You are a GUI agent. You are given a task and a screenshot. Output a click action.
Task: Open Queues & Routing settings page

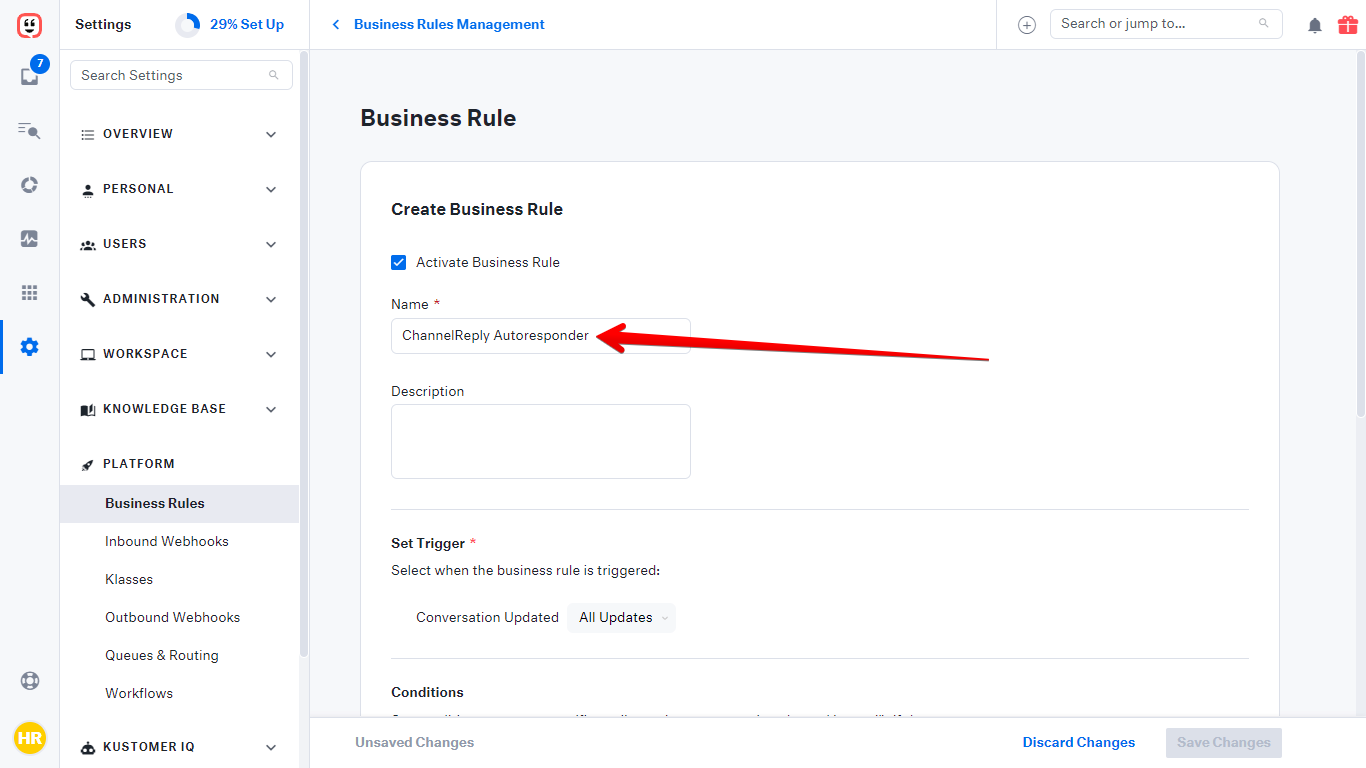pos(162,655)
